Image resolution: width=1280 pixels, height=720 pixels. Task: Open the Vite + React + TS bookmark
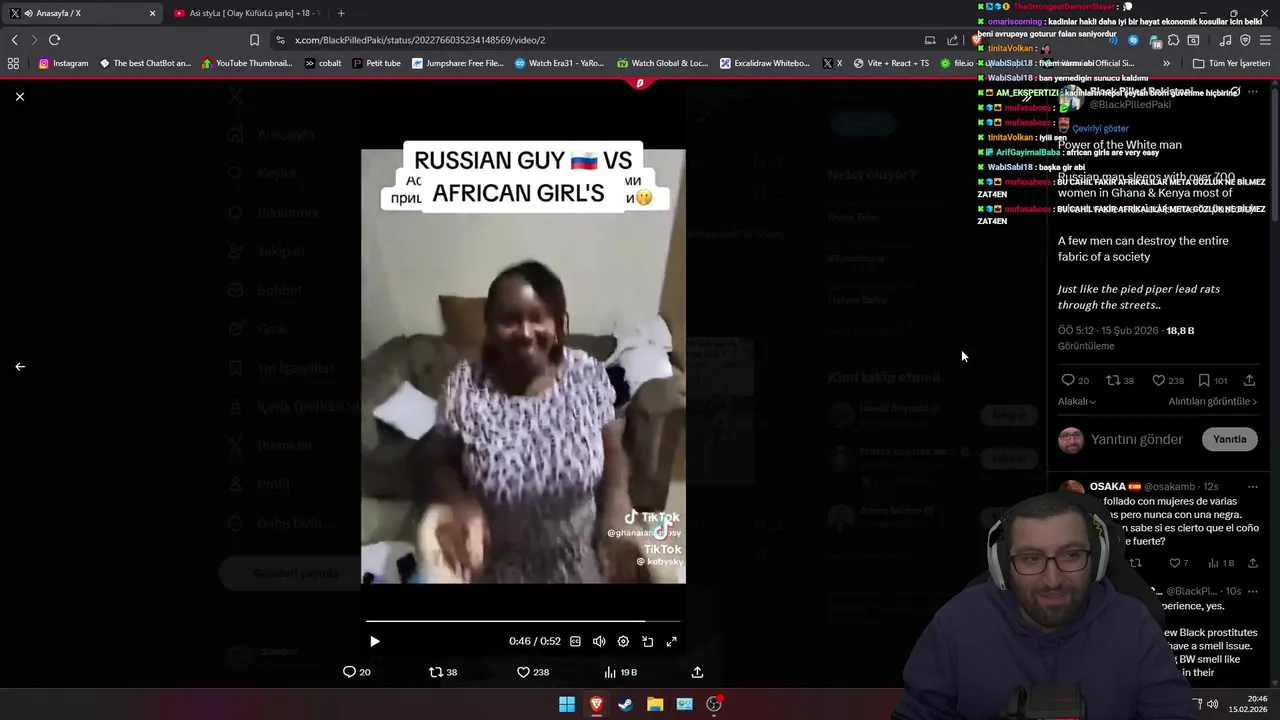point(890,63)
